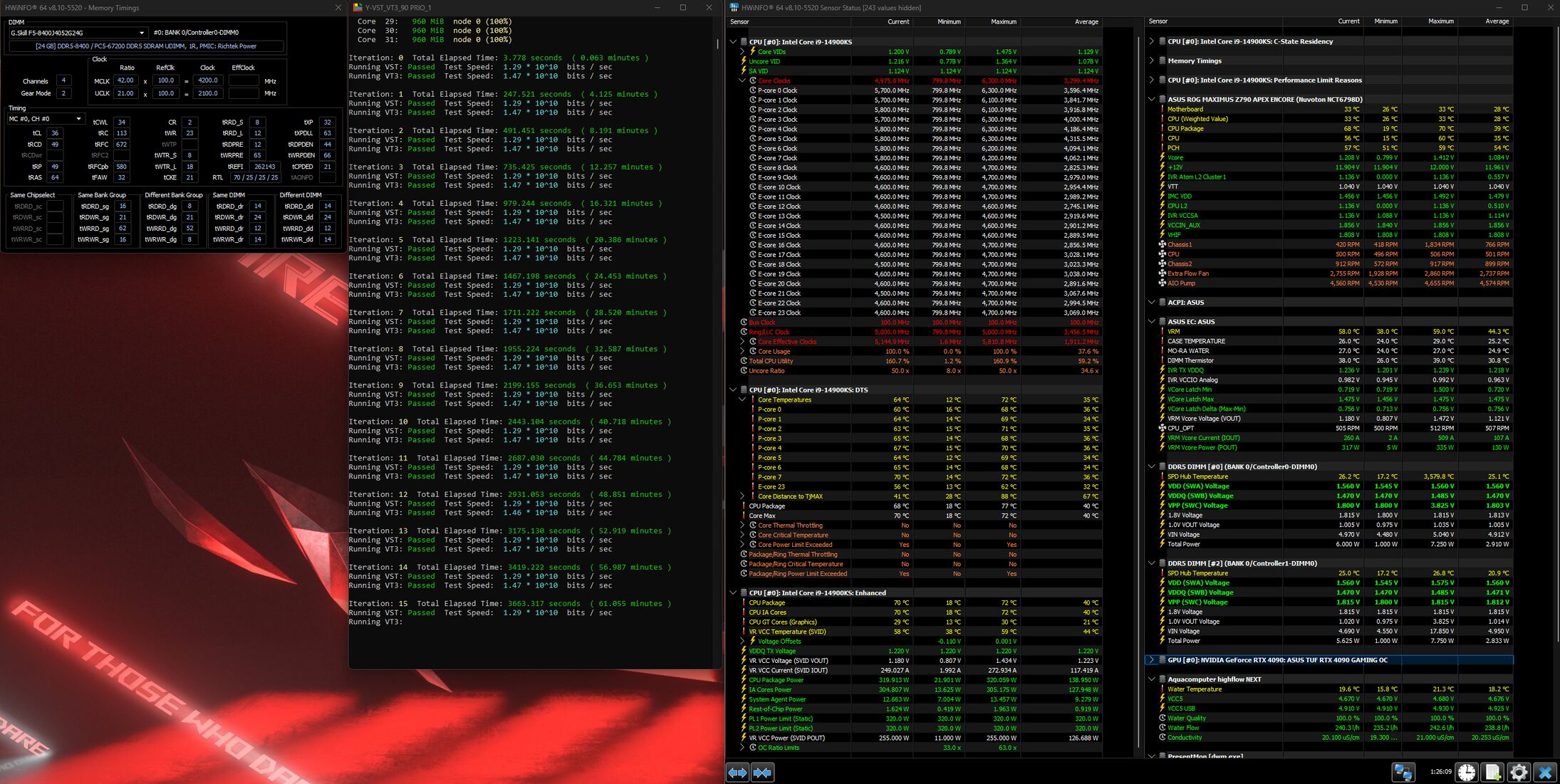This screenshot has height=784, width=1560.
Task: Click the thermometer icon beside Water Temperature
Action: pos(1163,689)
